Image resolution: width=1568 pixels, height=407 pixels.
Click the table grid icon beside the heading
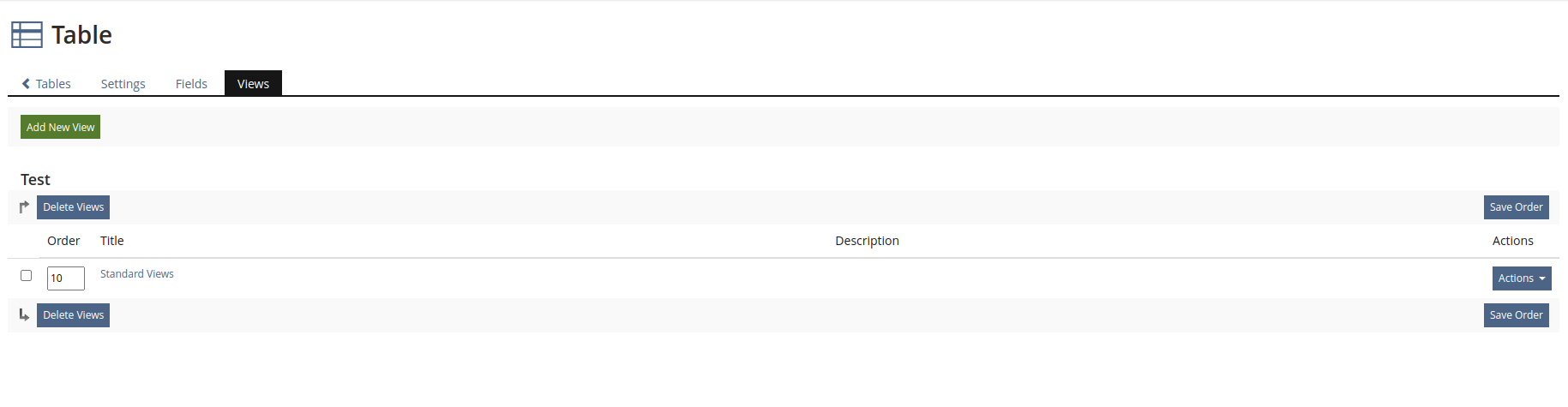[x=27, y=34]
